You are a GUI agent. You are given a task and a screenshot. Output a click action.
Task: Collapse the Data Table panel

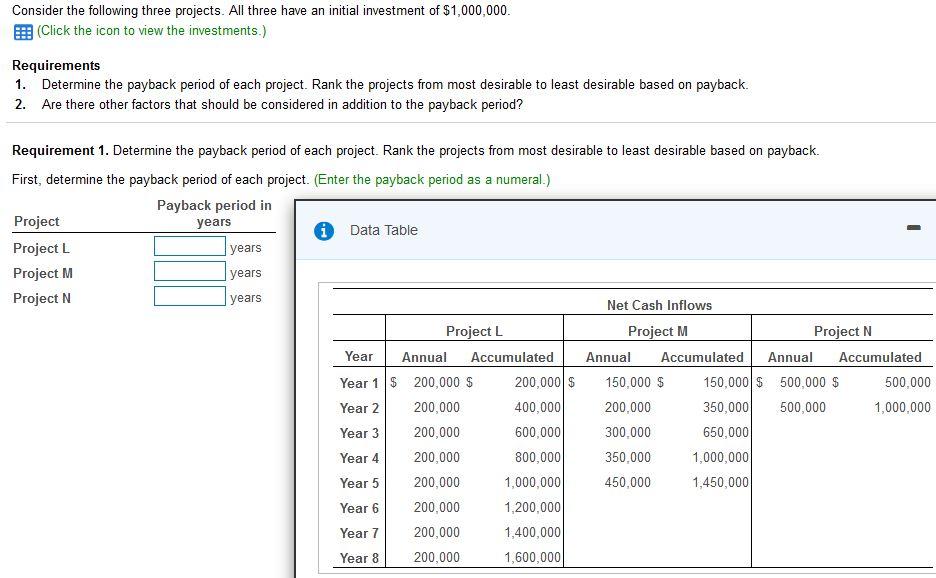point(912,228)
